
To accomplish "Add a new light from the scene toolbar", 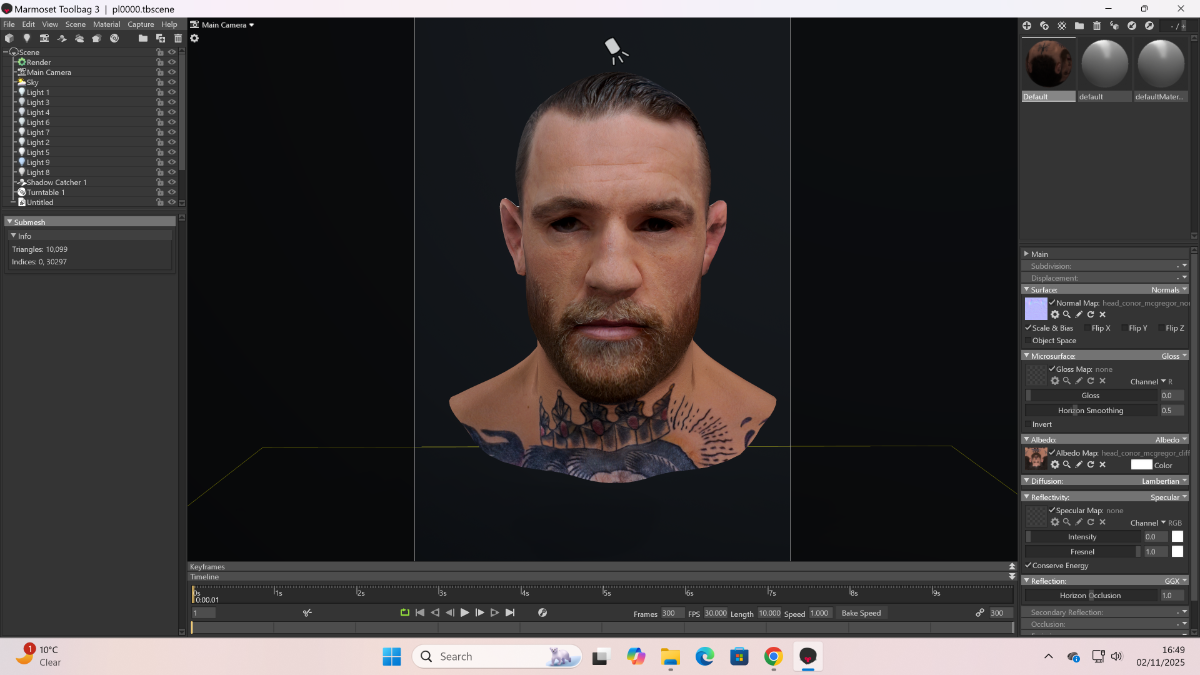I will 27,38.
